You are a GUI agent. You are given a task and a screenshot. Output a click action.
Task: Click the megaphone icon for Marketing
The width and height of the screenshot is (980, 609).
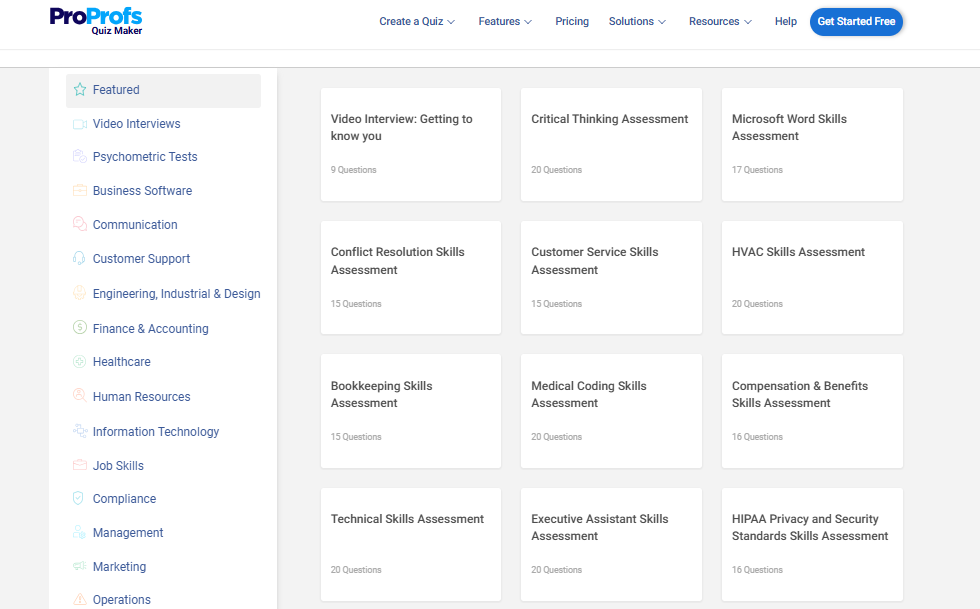(80, 567)
